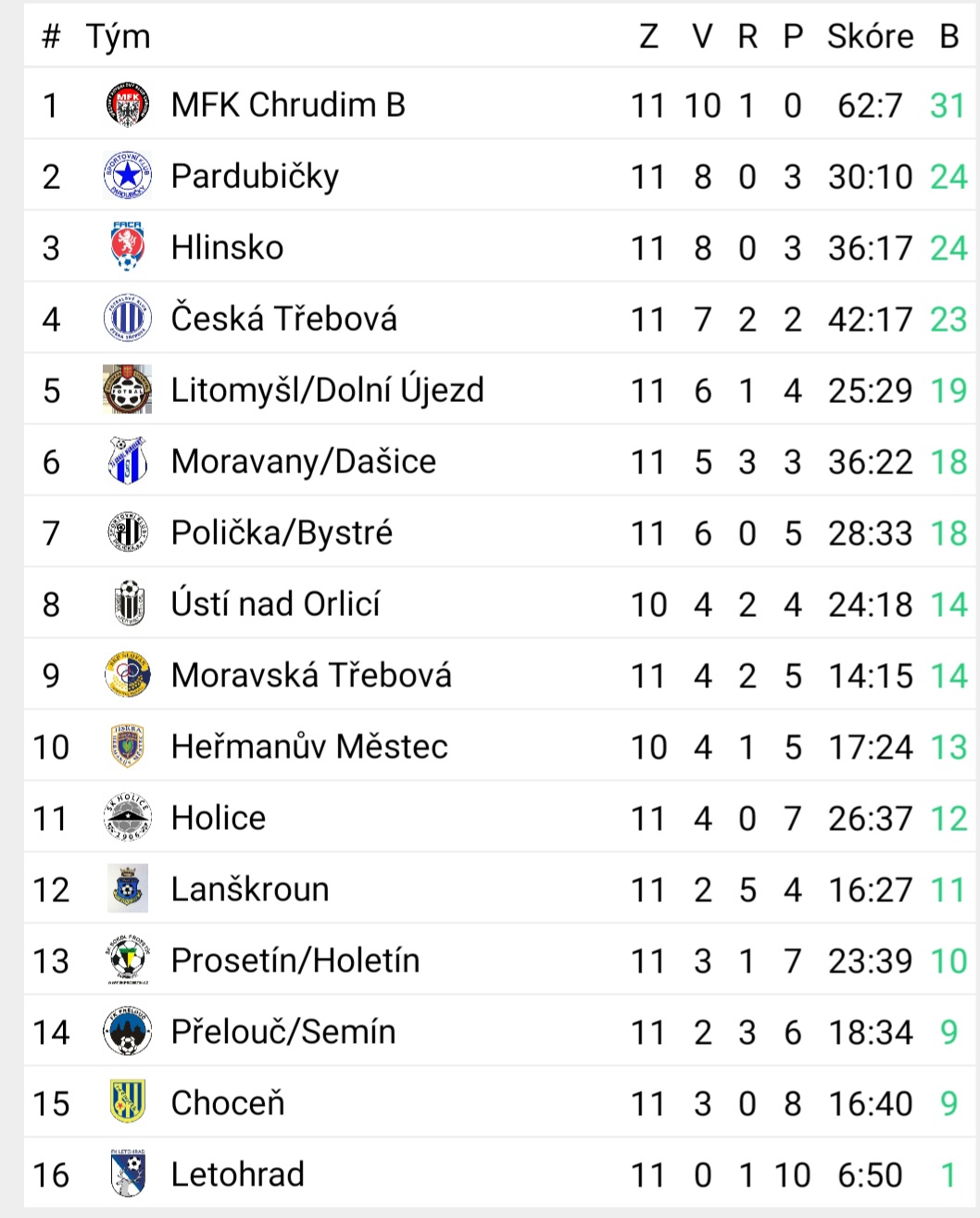The image size is (980, 1218).
Task: Click the Tým column header
Action: pos(118,37)
